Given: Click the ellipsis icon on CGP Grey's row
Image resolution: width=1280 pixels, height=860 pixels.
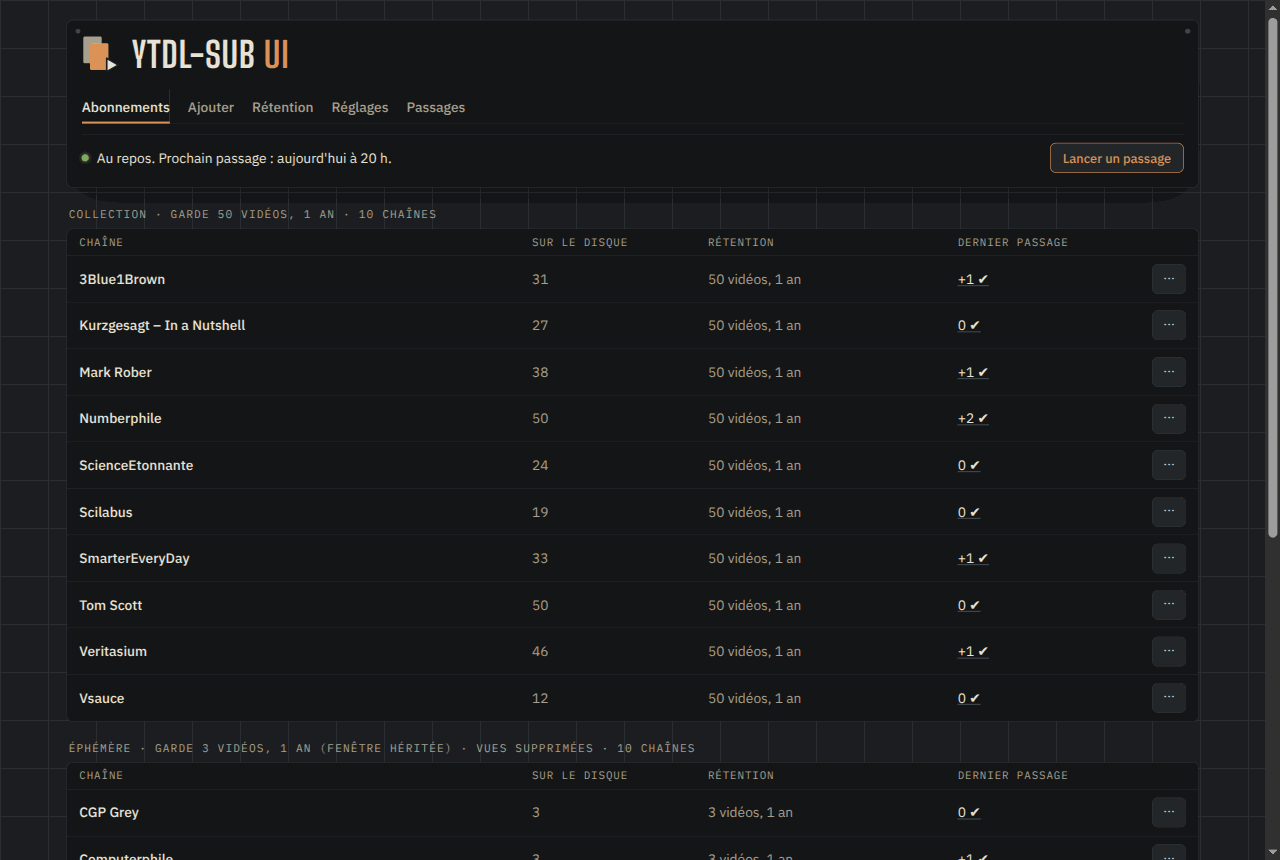Looking at the screenshot, I should [x=1169, y=812].
